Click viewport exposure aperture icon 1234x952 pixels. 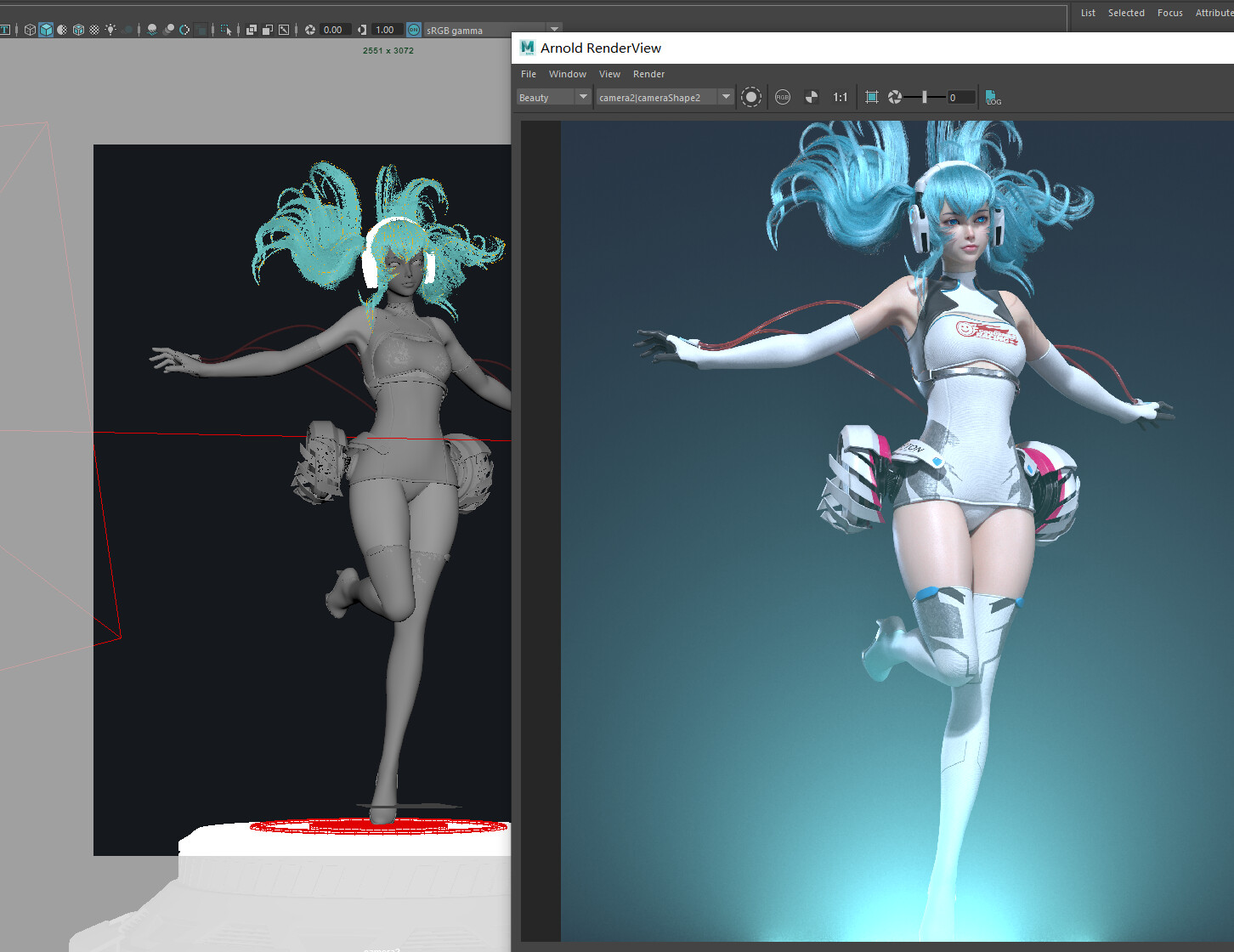(x=310, y=30)
